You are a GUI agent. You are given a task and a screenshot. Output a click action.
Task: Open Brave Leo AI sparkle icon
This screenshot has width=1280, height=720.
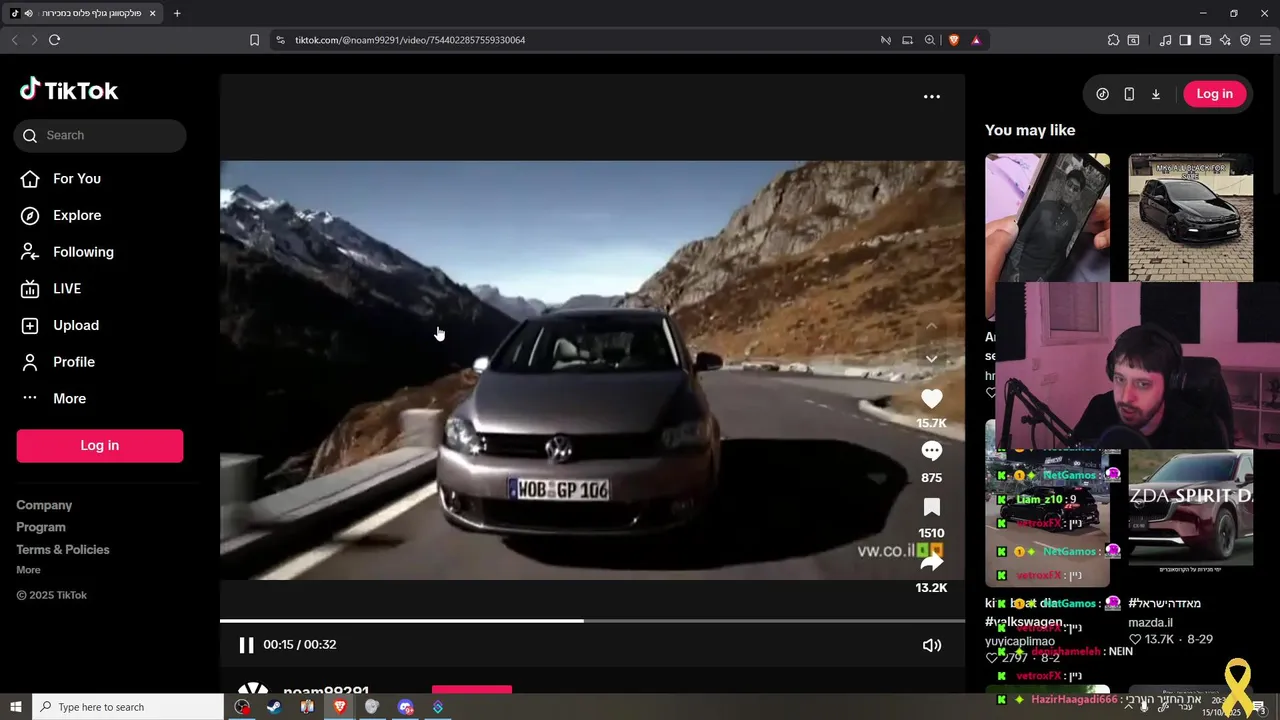point(1225,40)
